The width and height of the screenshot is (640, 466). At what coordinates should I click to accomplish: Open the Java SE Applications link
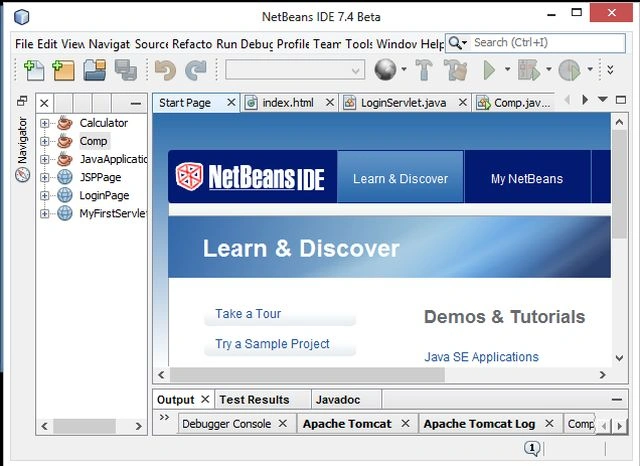pos(481,357)
